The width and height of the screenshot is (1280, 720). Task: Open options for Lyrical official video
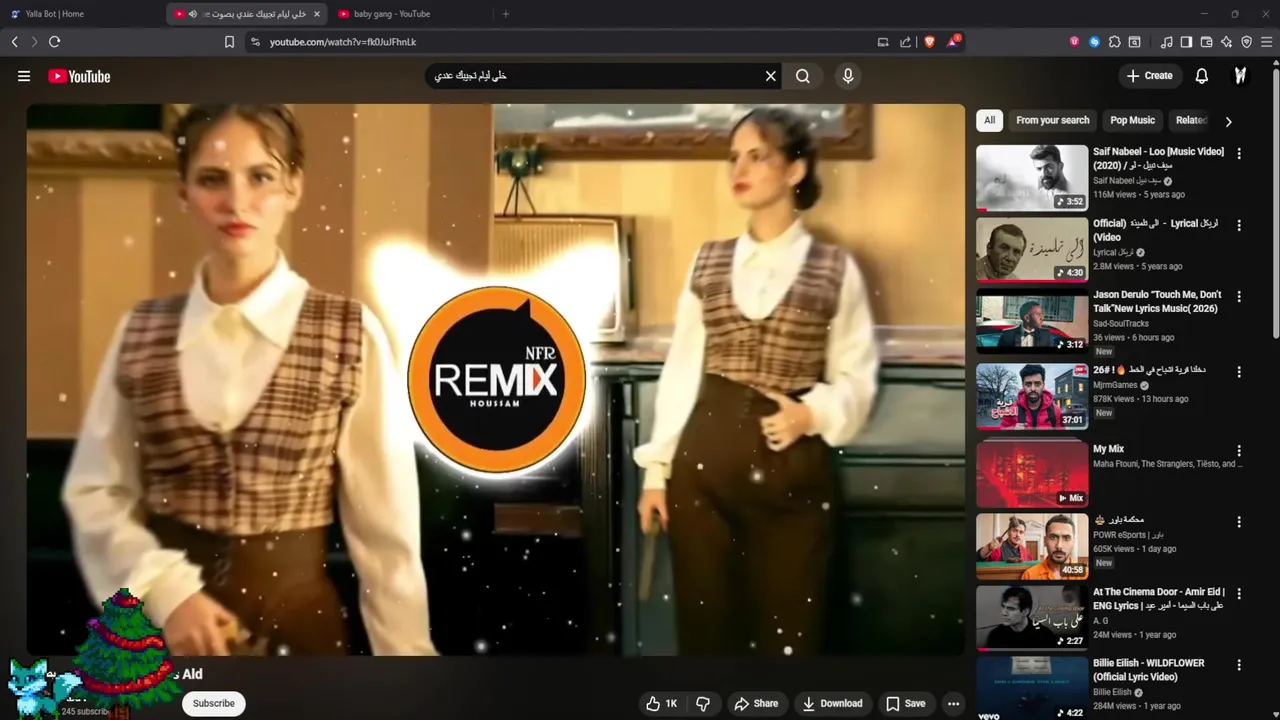(x=1239, y=226)
